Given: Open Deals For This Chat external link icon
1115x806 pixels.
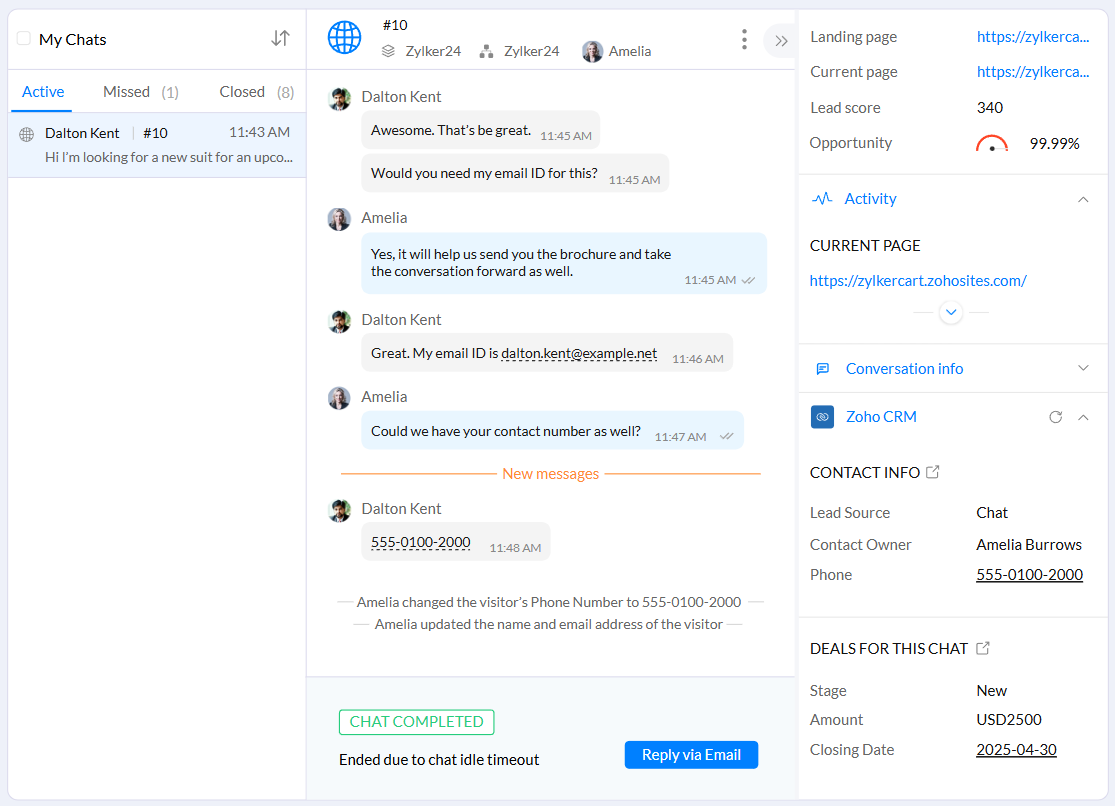Looking at the screenshot, I should click(x=982, y=648).
